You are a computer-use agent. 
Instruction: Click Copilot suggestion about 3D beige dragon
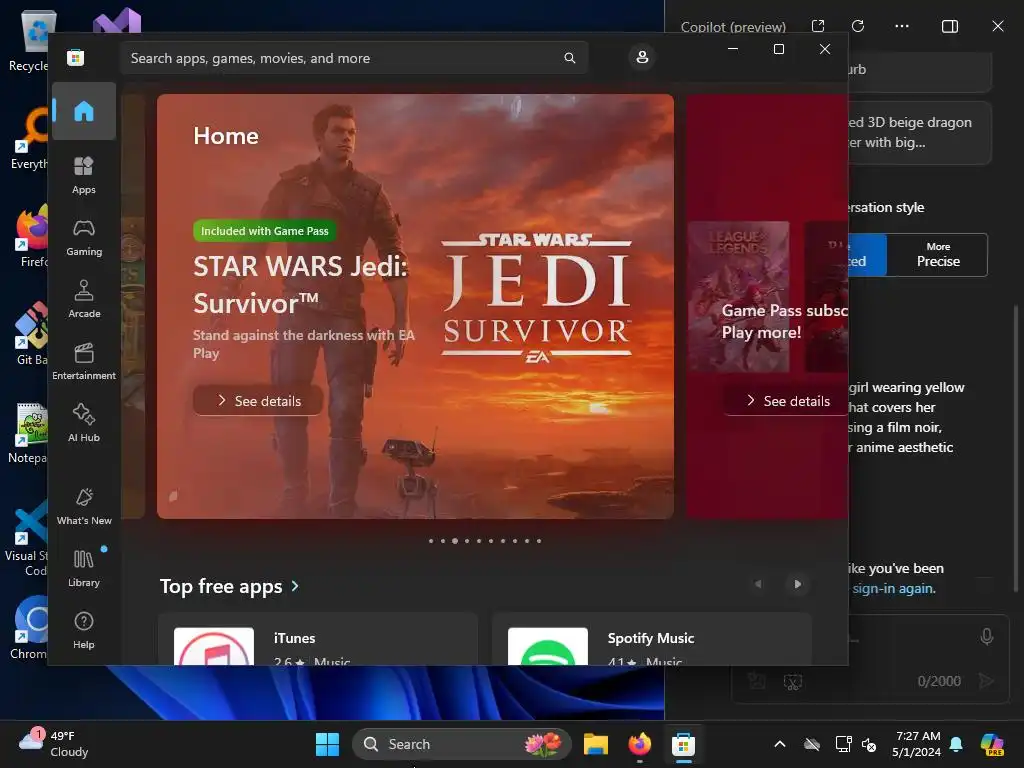pyautogui.click(x=920, y=132)
